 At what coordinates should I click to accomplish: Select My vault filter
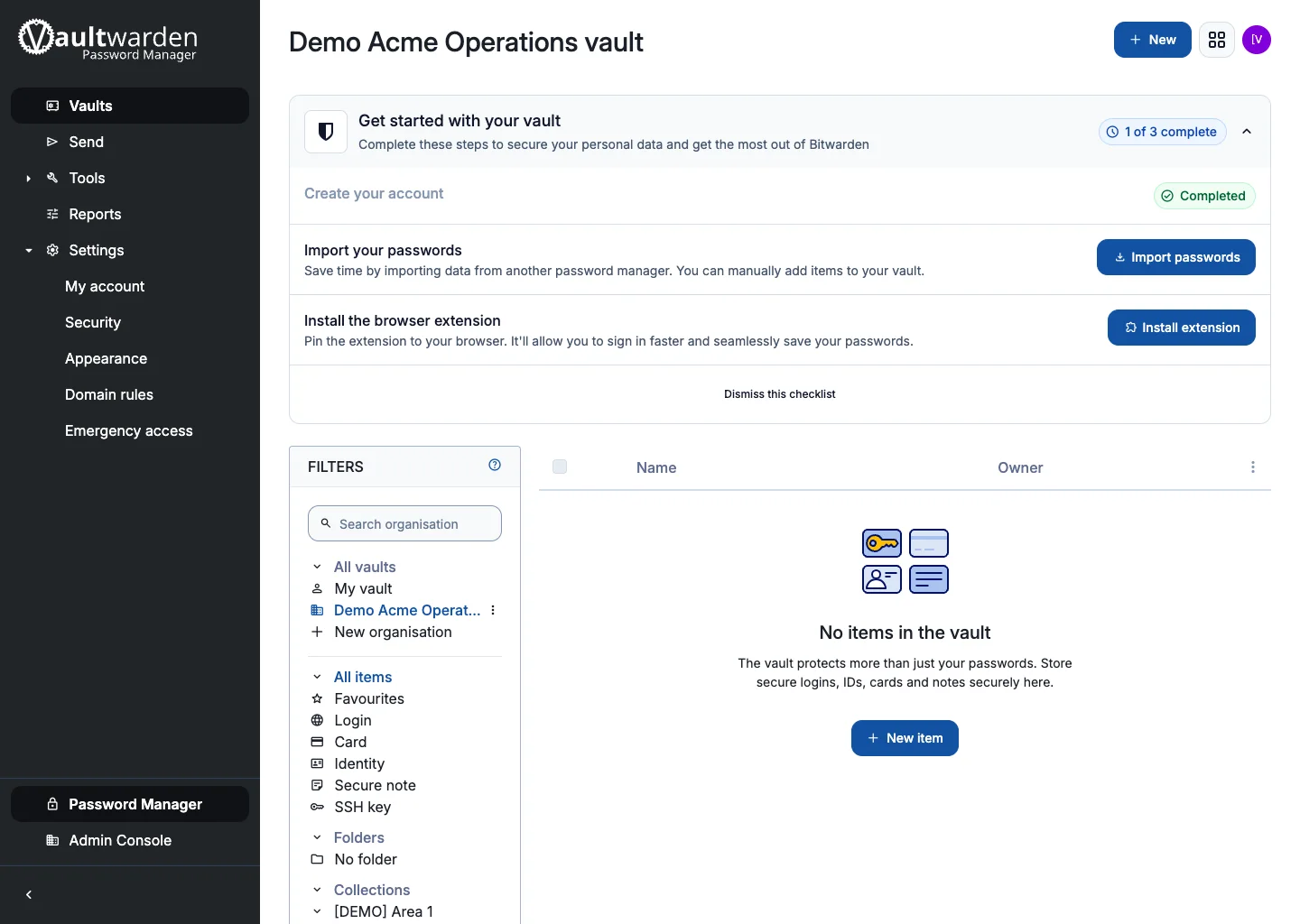click(363, 588)
